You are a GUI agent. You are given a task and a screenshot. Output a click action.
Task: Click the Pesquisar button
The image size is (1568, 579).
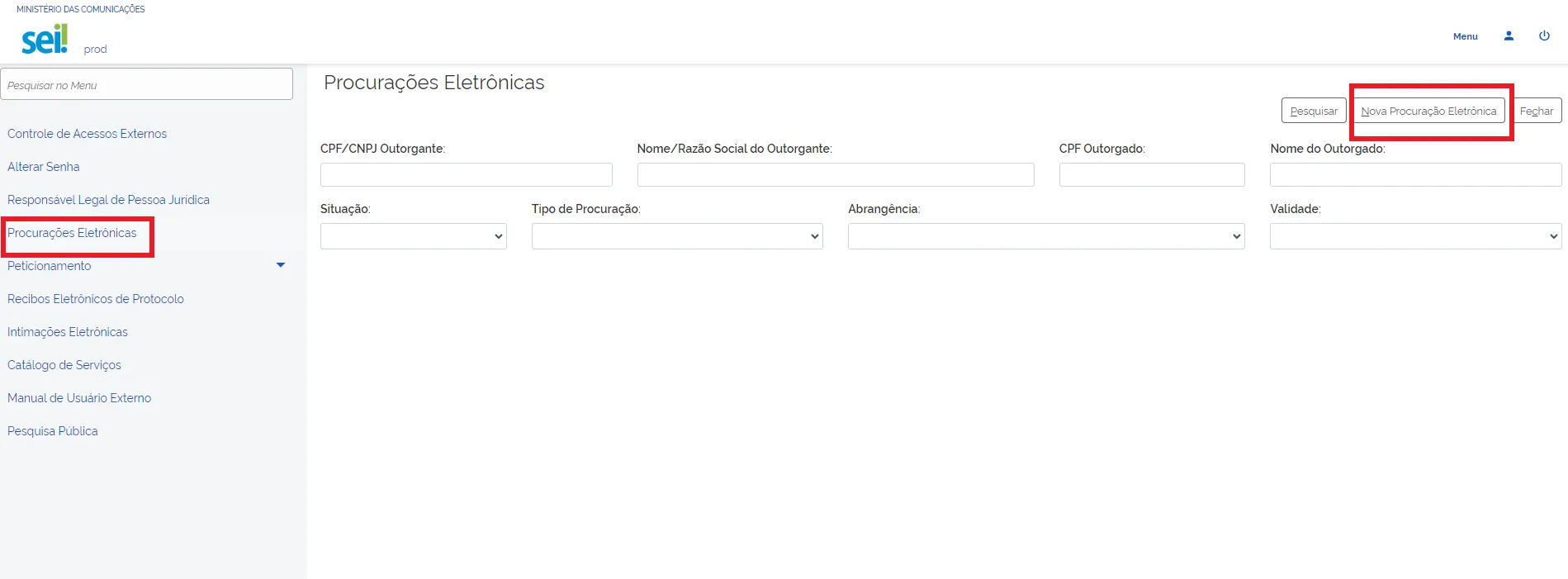click(1313, 111)
